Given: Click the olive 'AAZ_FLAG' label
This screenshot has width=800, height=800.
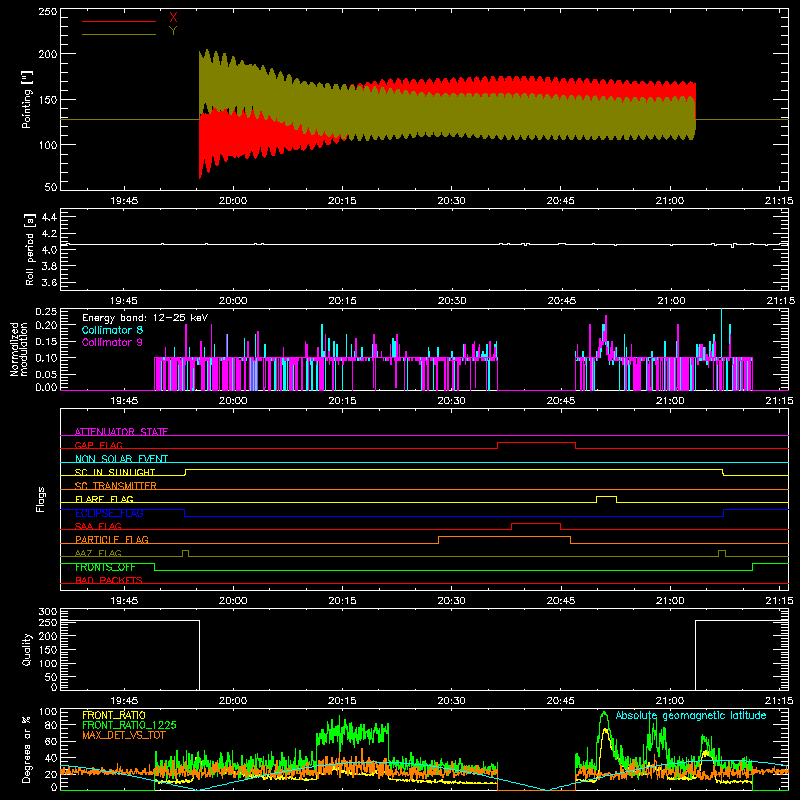Looking at the screenshot, I should [98, 553].
